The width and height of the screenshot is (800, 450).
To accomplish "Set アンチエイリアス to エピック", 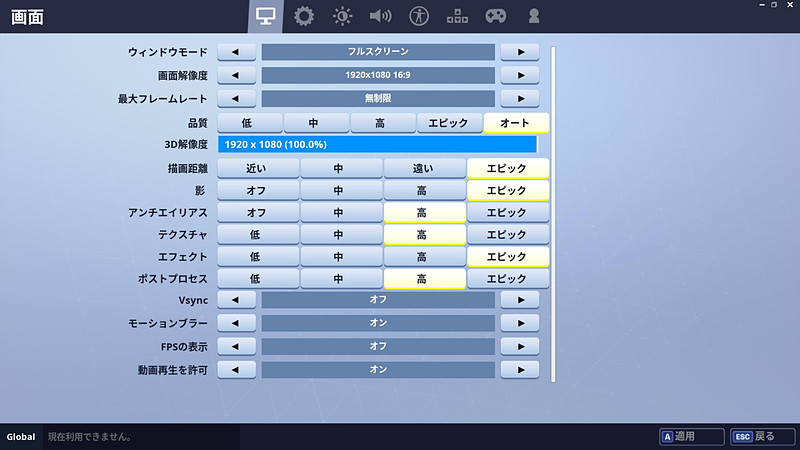I will (x=508, y=213).
